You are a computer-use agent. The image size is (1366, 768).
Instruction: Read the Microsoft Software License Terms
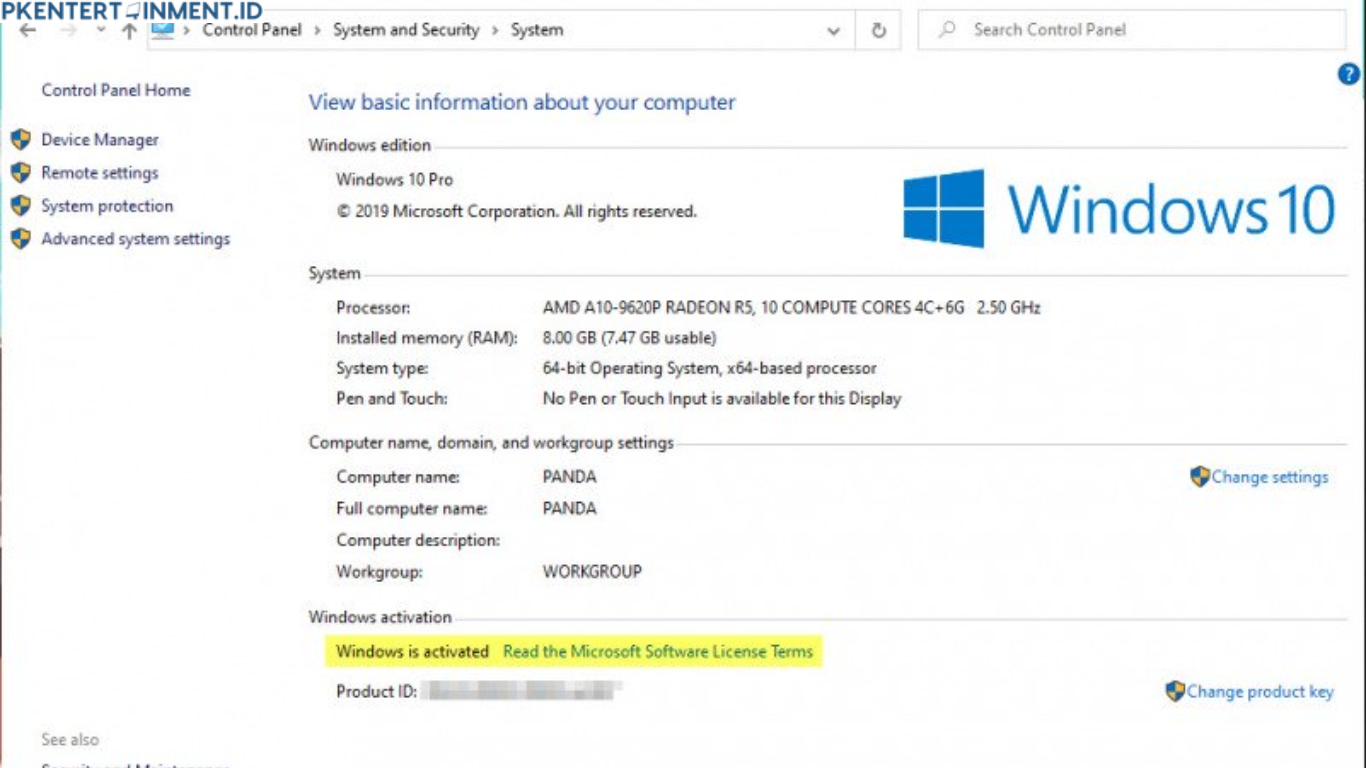tap(658, 652)
